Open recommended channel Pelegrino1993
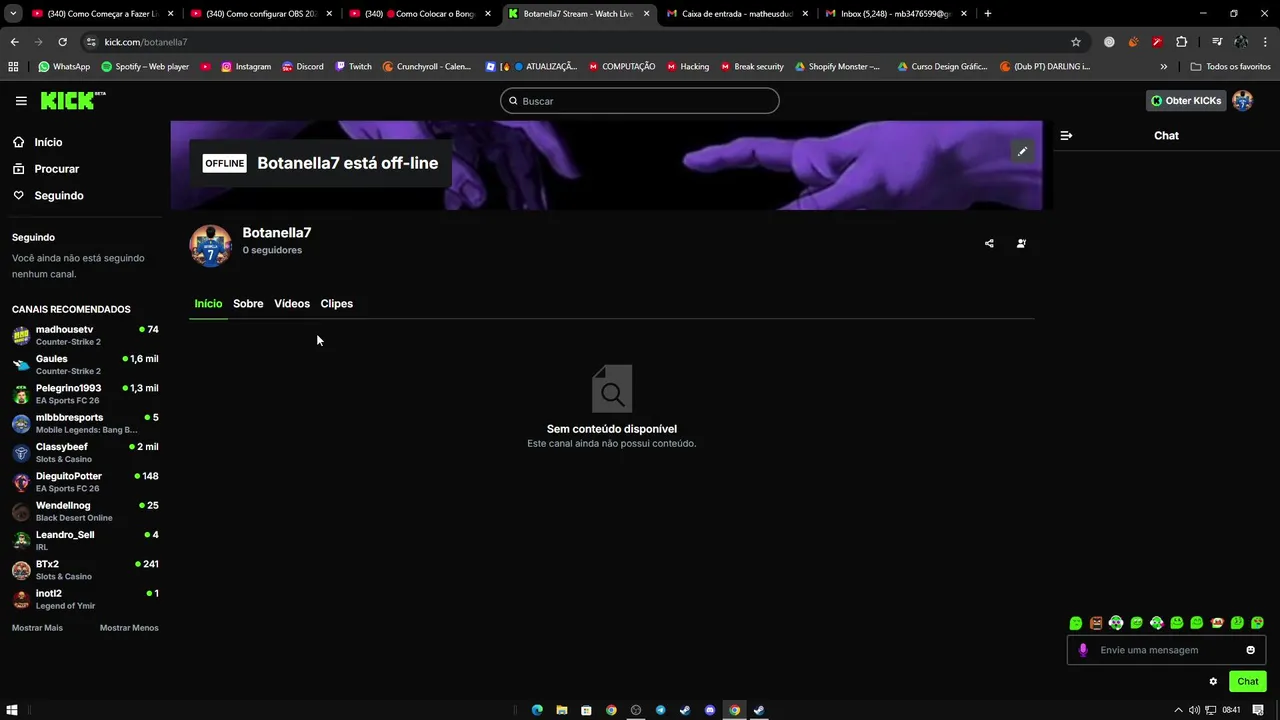Image resolution: width=1280 pixels, height=720 pixels. click(x=85, y=394)
